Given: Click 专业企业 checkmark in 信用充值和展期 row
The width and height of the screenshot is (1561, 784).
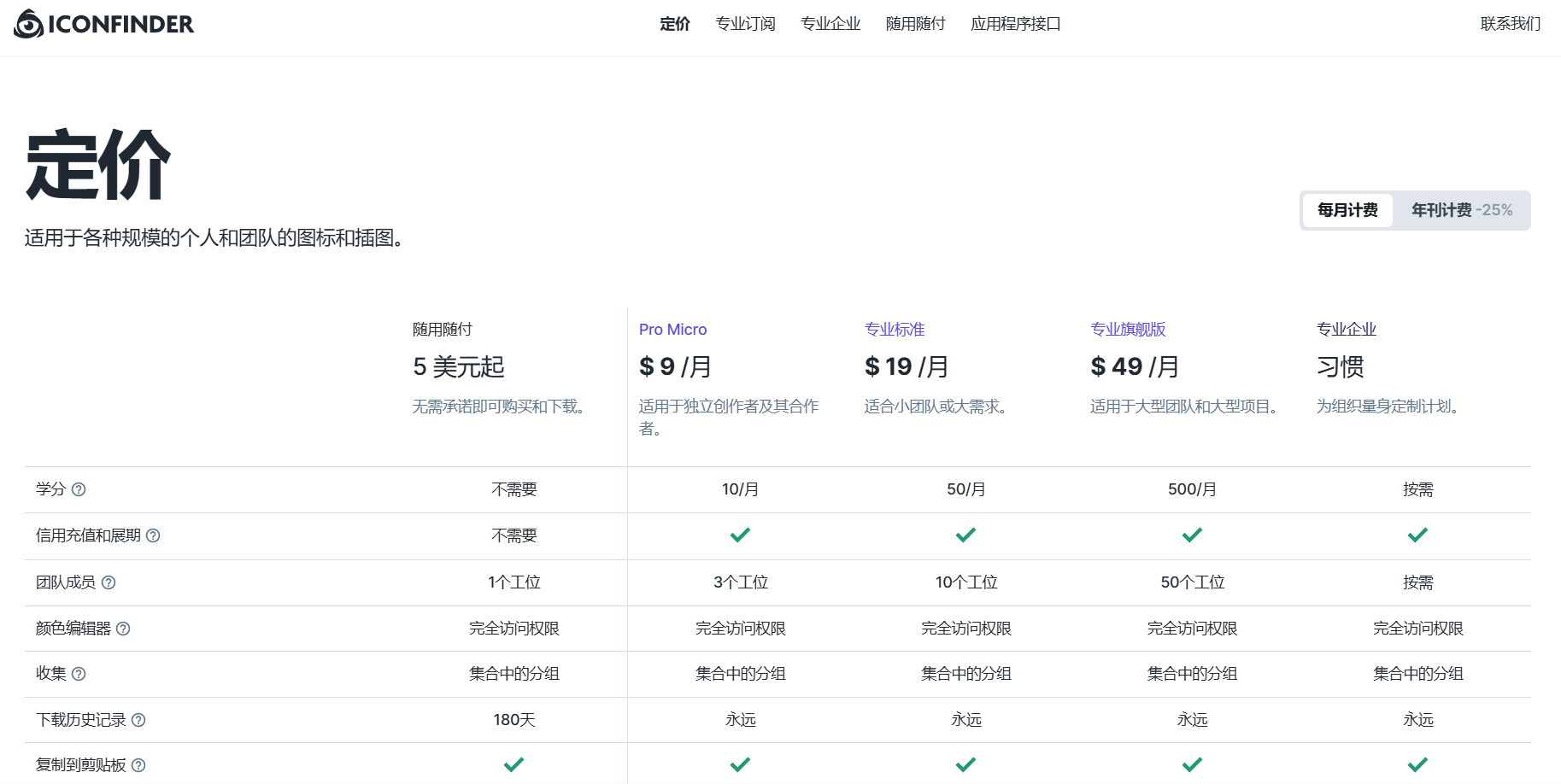Looking at the screenshot, I should click(x=1417, y=535).
